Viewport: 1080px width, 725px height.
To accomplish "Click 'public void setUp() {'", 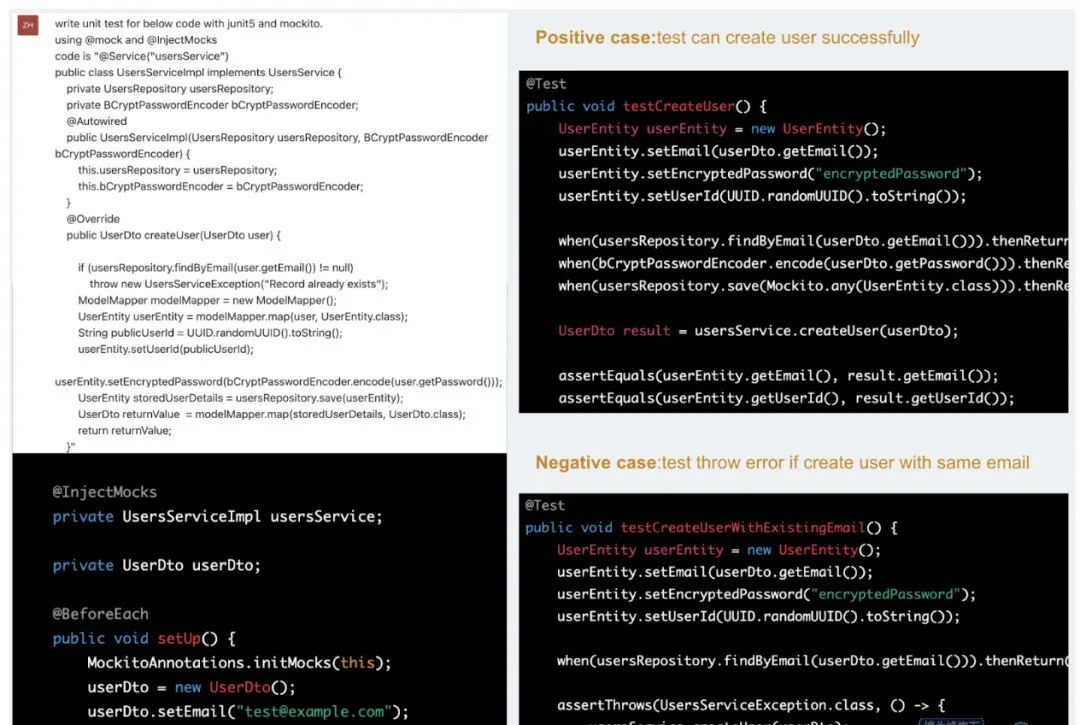I will click(x=144, y=639).
